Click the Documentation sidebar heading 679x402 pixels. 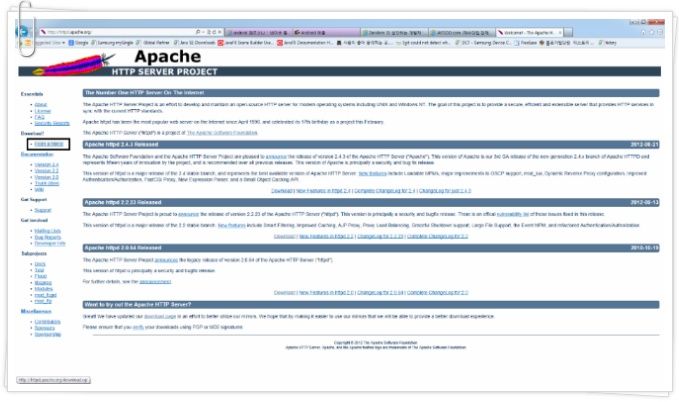(37, 155)
